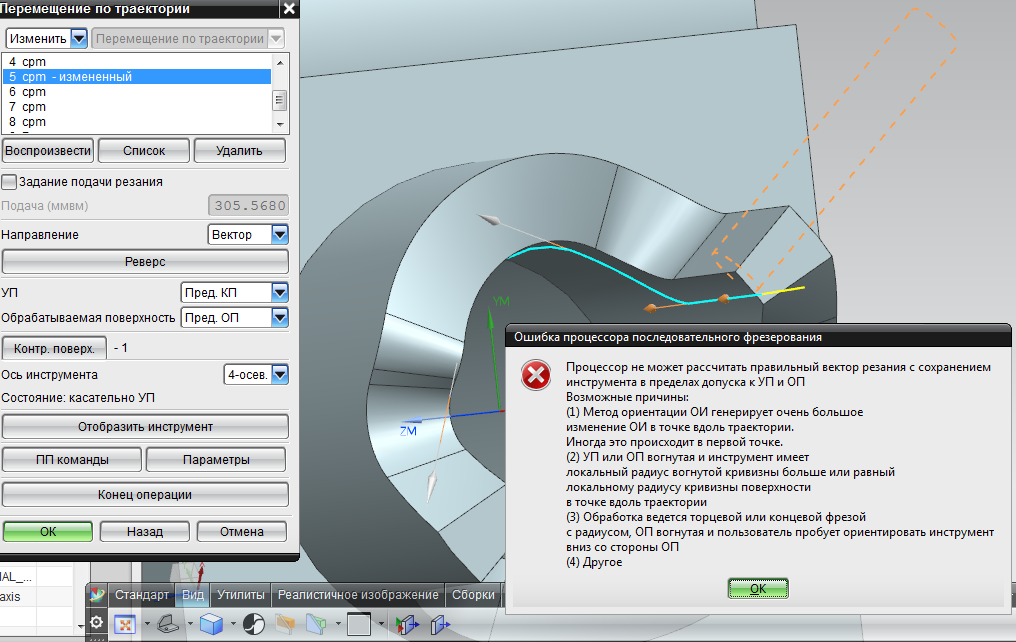Click the Fit view icon in toolbar
Image resolution: width=1016 pixels, height=642 pixels.
(x=125, y=624)
